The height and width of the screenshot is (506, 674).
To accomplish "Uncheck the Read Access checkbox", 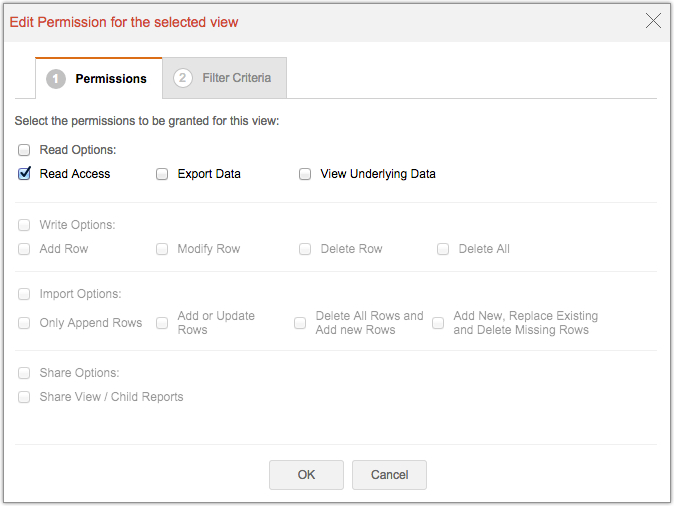I will point(24,174).
